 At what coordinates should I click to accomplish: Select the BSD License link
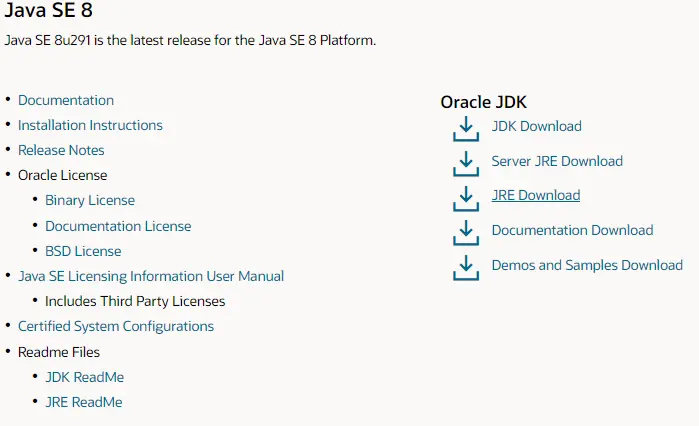point(83,251)
